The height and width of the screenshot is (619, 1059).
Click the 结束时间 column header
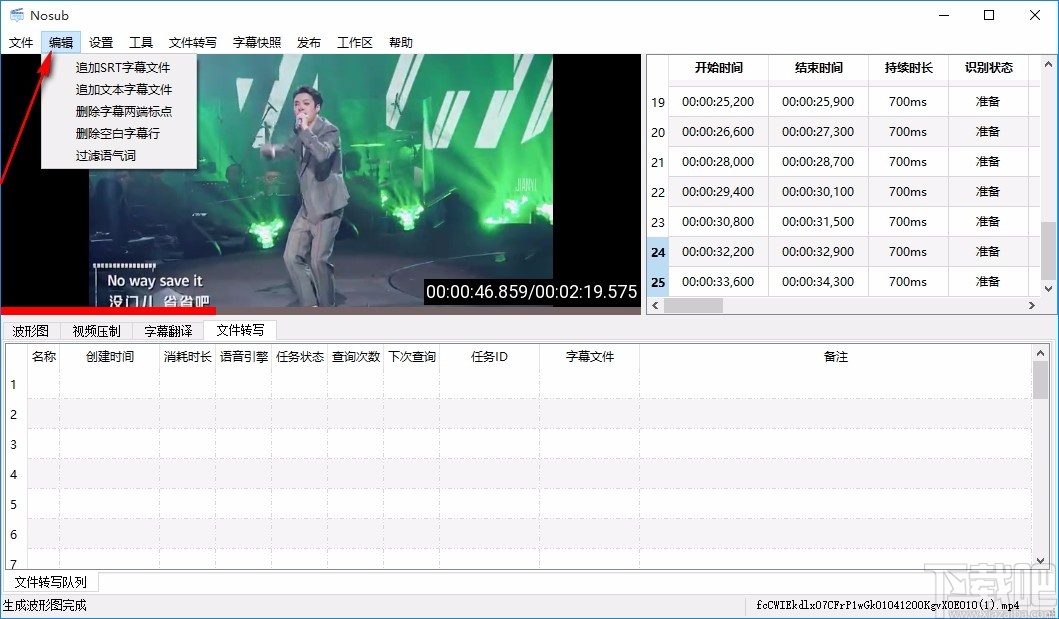click(819, 68)
